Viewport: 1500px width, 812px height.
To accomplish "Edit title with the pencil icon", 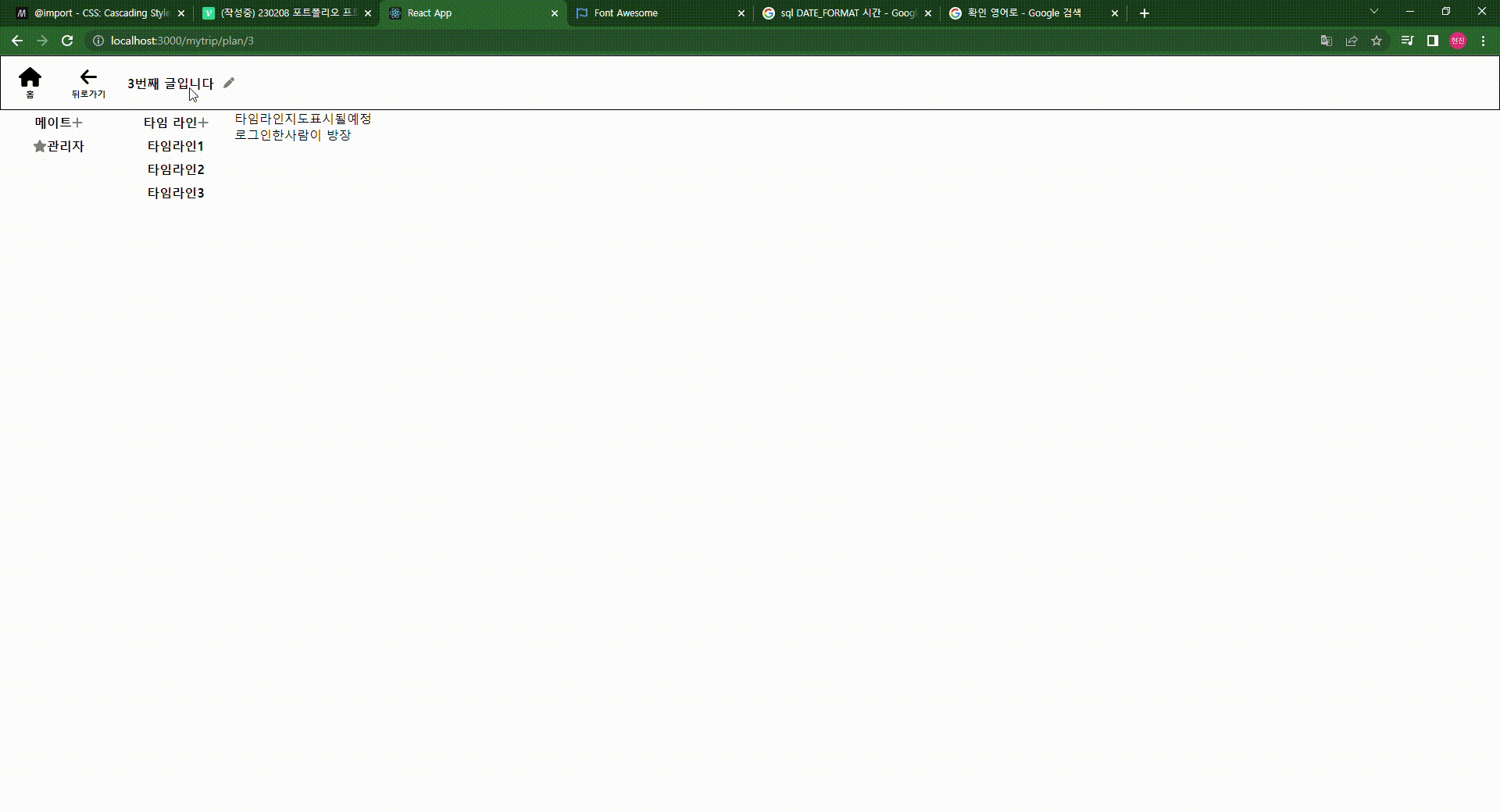I will coord(228,83).
